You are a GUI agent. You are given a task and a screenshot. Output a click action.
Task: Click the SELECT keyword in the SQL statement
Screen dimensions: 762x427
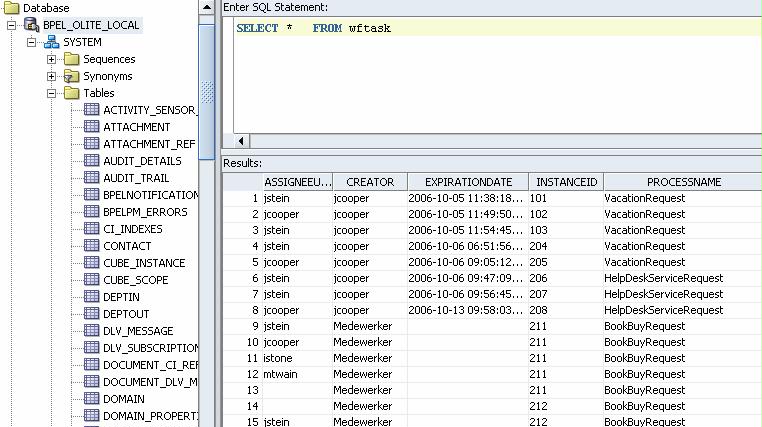tap(257, 28)
